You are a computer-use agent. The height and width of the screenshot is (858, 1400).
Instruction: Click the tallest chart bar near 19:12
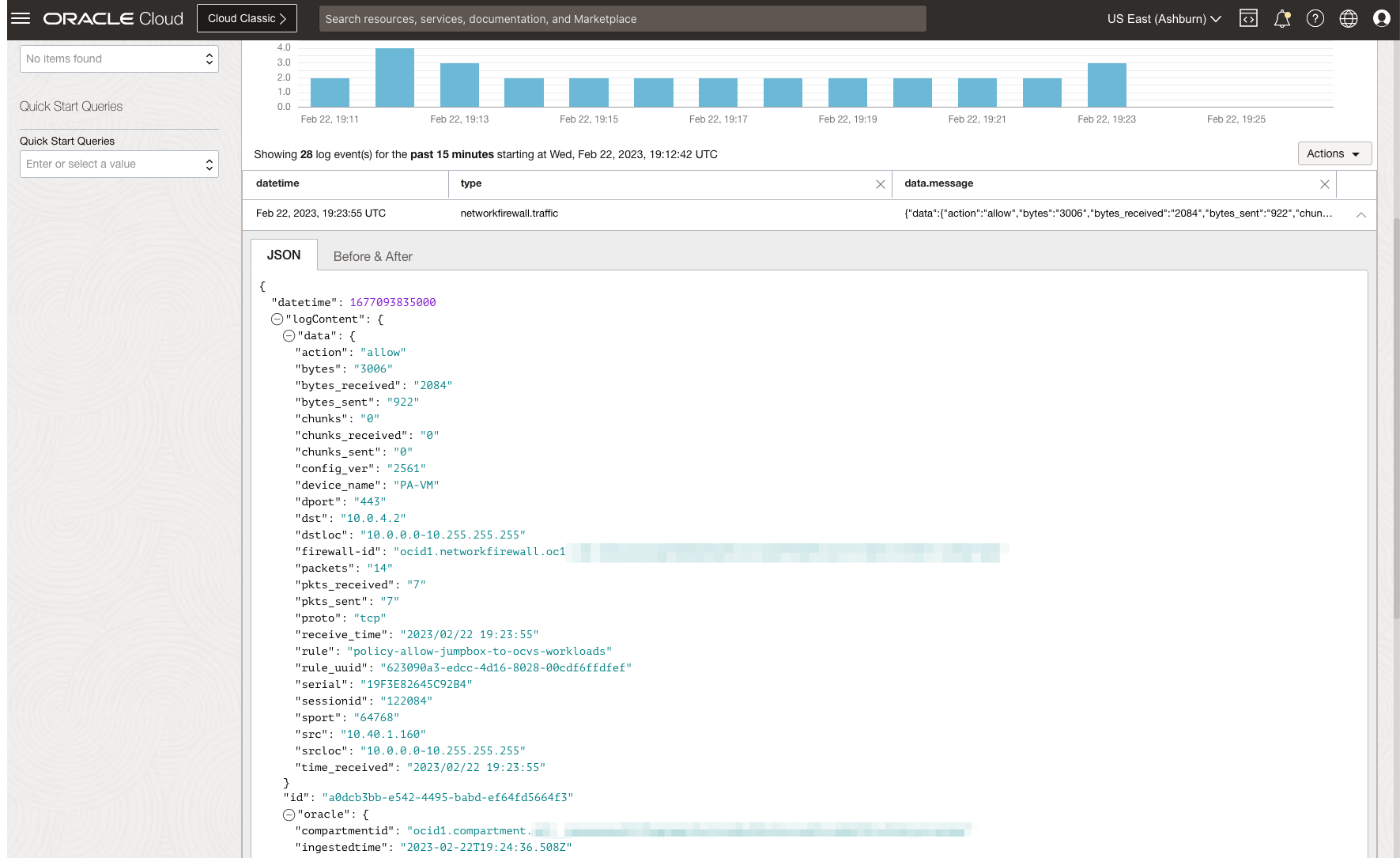394,77
